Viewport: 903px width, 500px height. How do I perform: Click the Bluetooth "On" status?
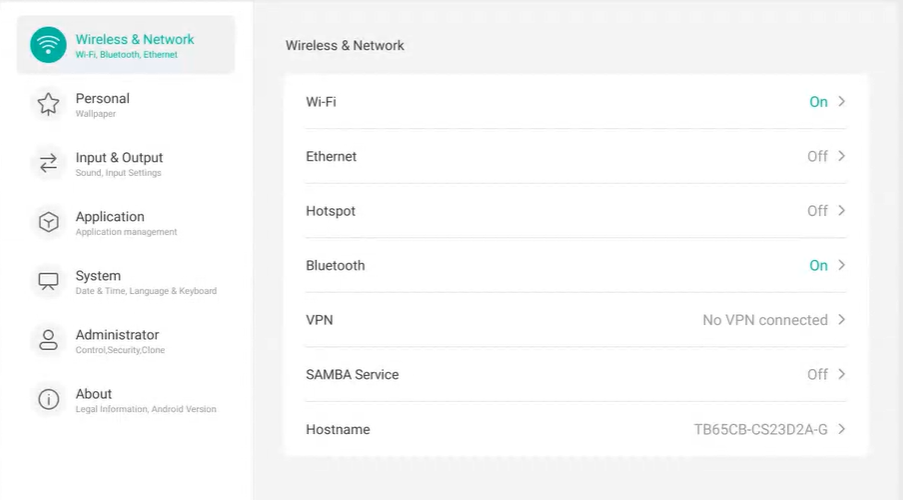818,266
